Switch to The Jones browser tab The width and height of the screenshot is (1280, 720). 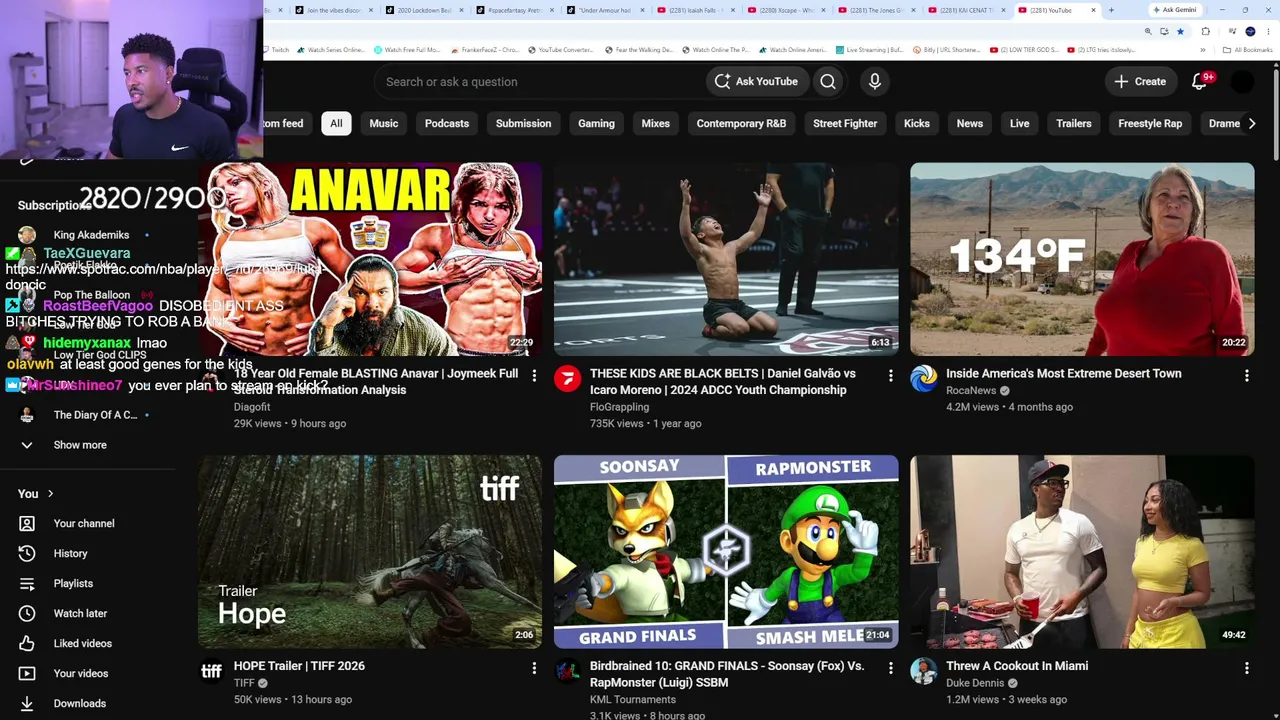(x=877, y=10)
